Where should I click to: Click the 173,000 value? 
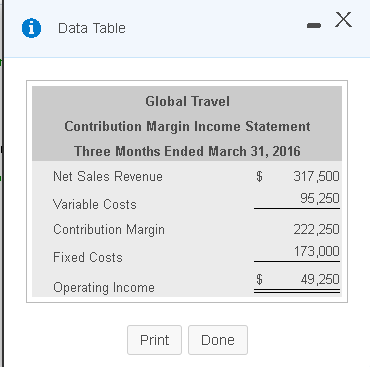click(316, 251)
